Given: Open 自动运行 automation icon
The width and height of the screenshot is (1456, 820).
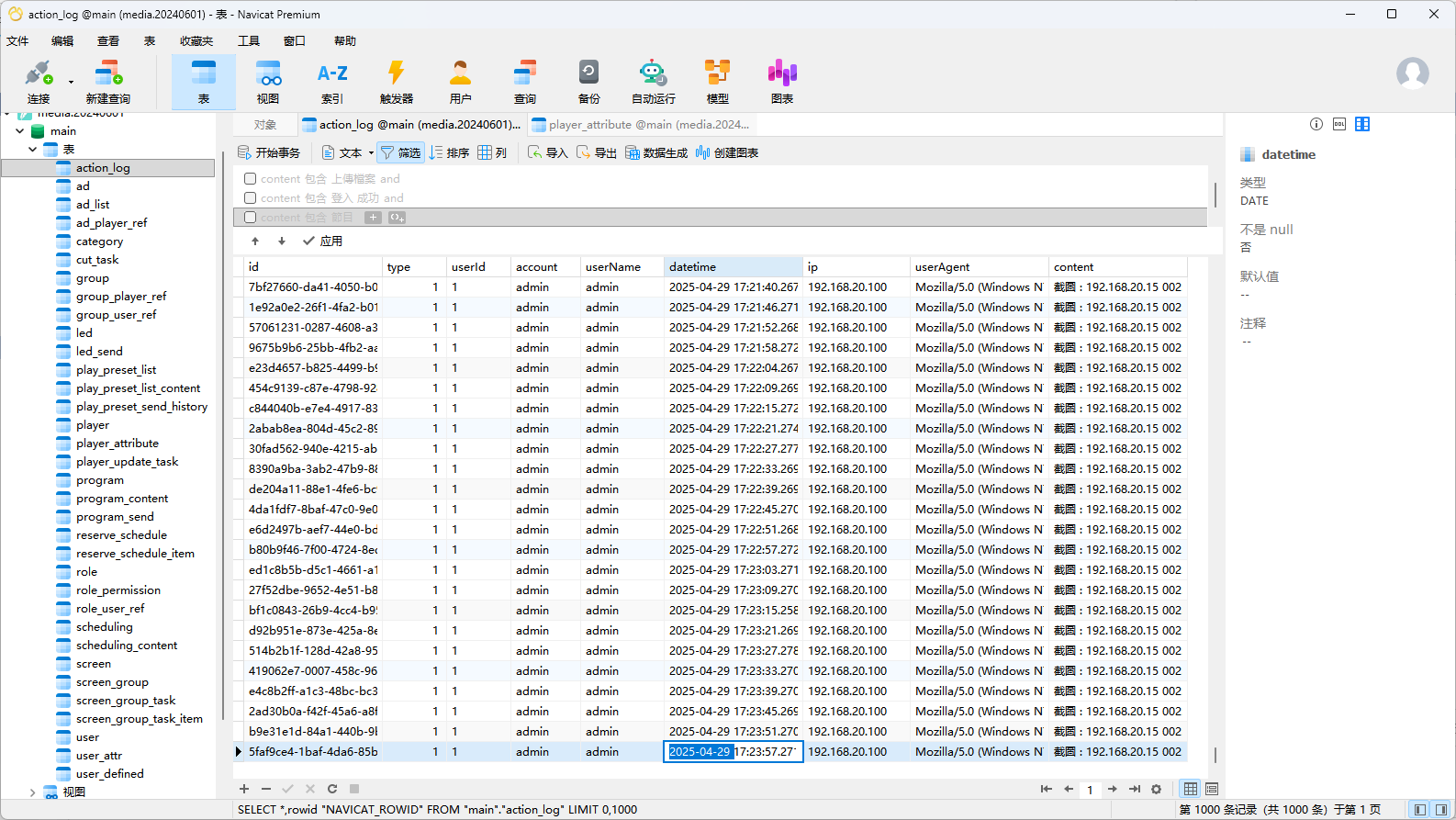Looking at the screenshot, I should click(x=654, y=81).
